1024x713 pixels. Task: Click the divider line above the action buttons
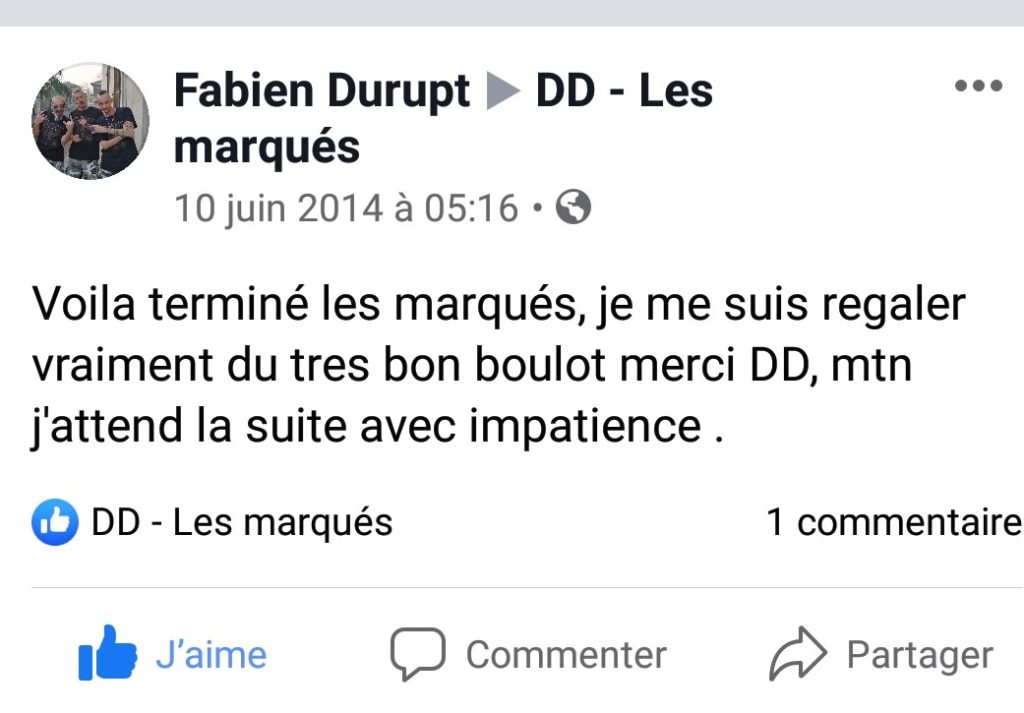tap(512, 588)
